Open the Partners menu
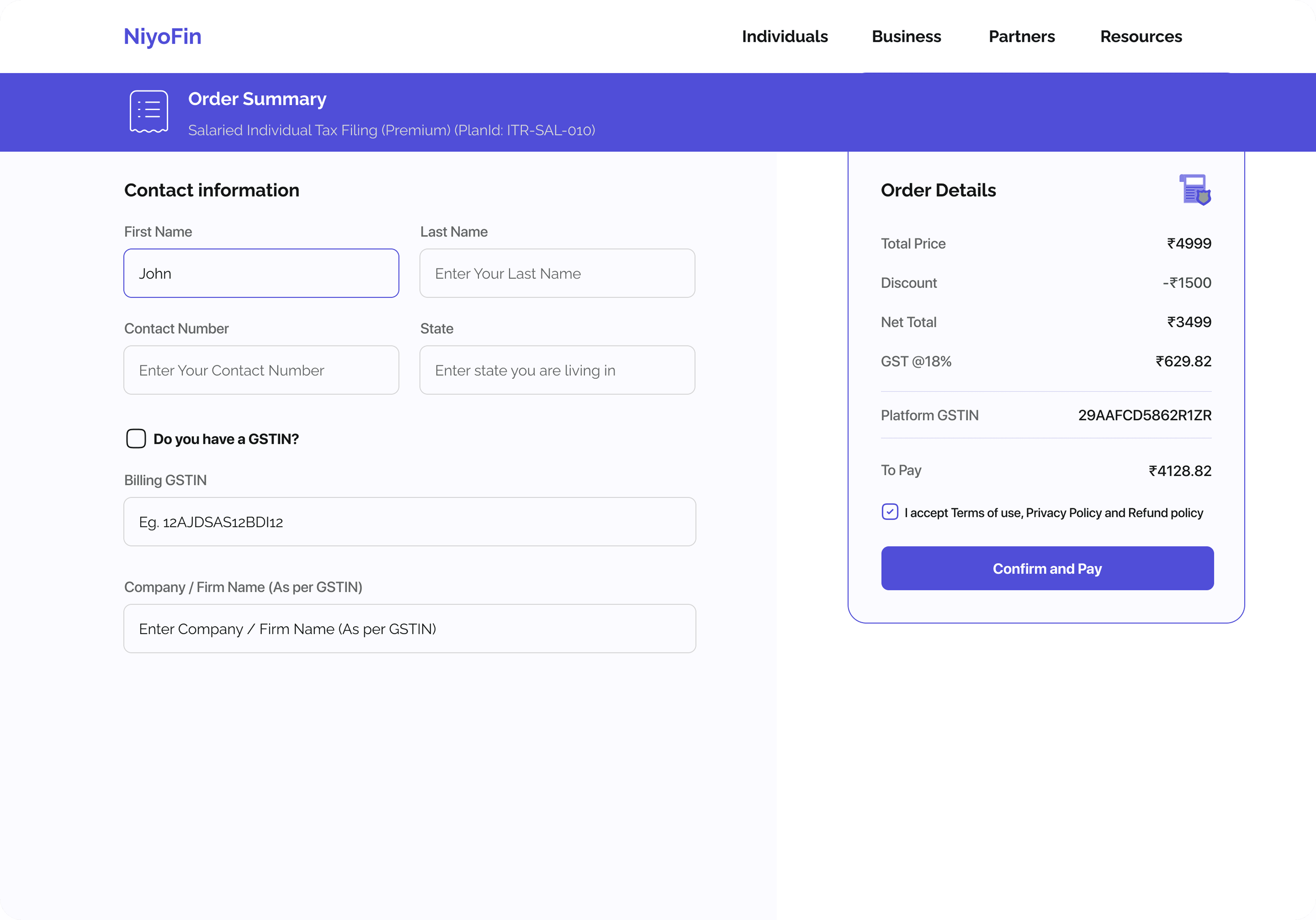The width and height of the screenshot is (1316, 920). [1021, 37]
